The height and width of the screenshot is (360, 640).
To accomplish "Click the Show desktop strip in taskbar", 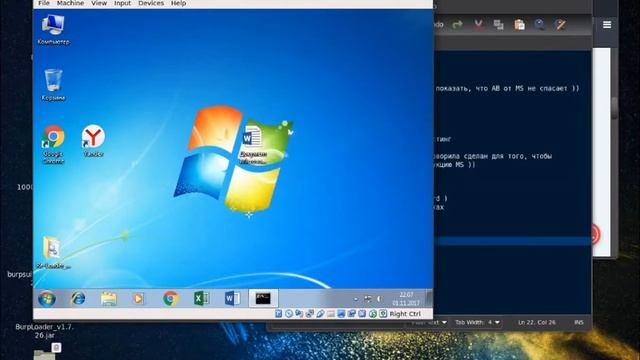I will 429,299.
